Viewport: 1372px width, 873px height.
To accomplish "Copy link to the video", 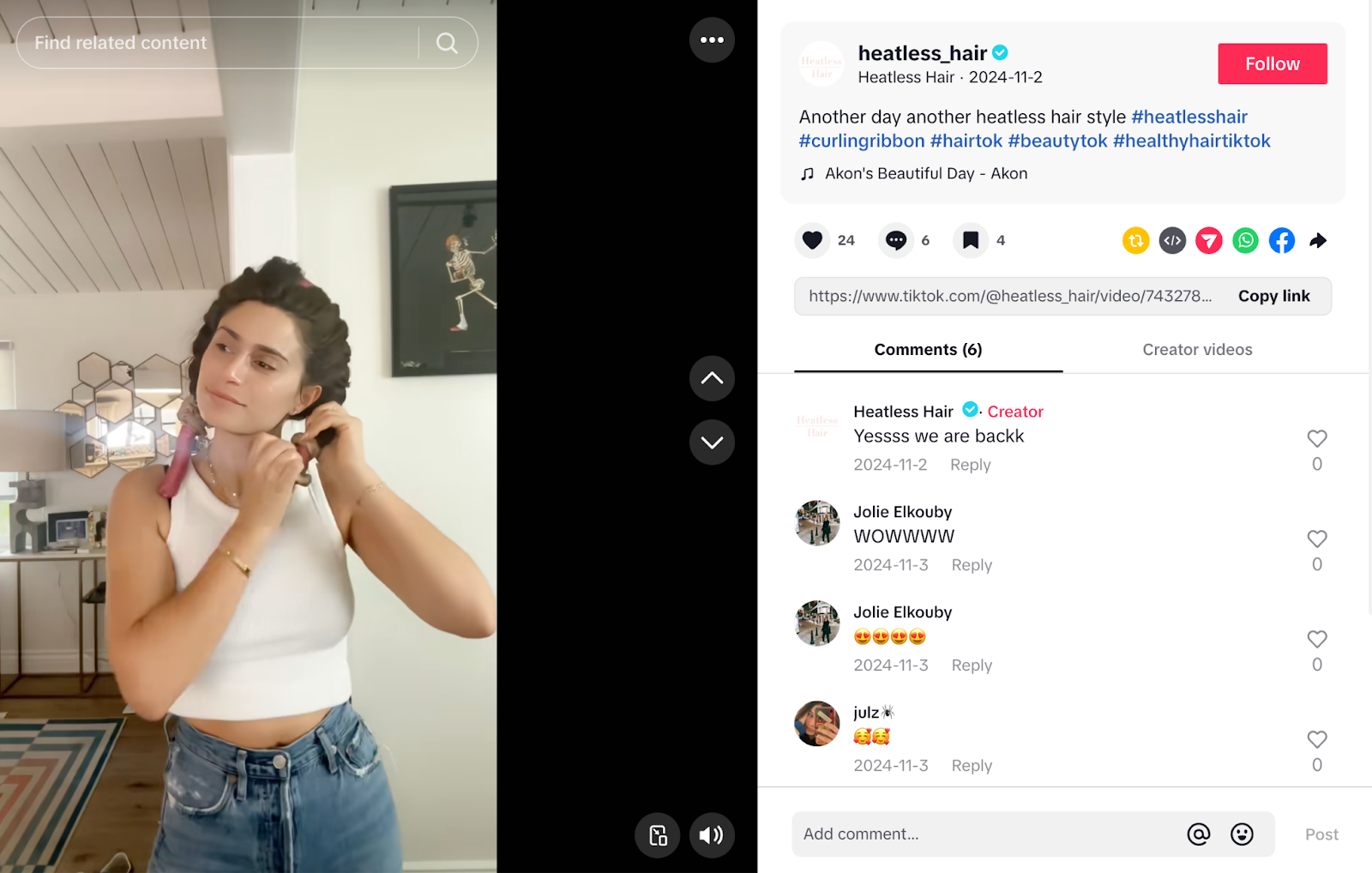I will tap(1273, 296).
